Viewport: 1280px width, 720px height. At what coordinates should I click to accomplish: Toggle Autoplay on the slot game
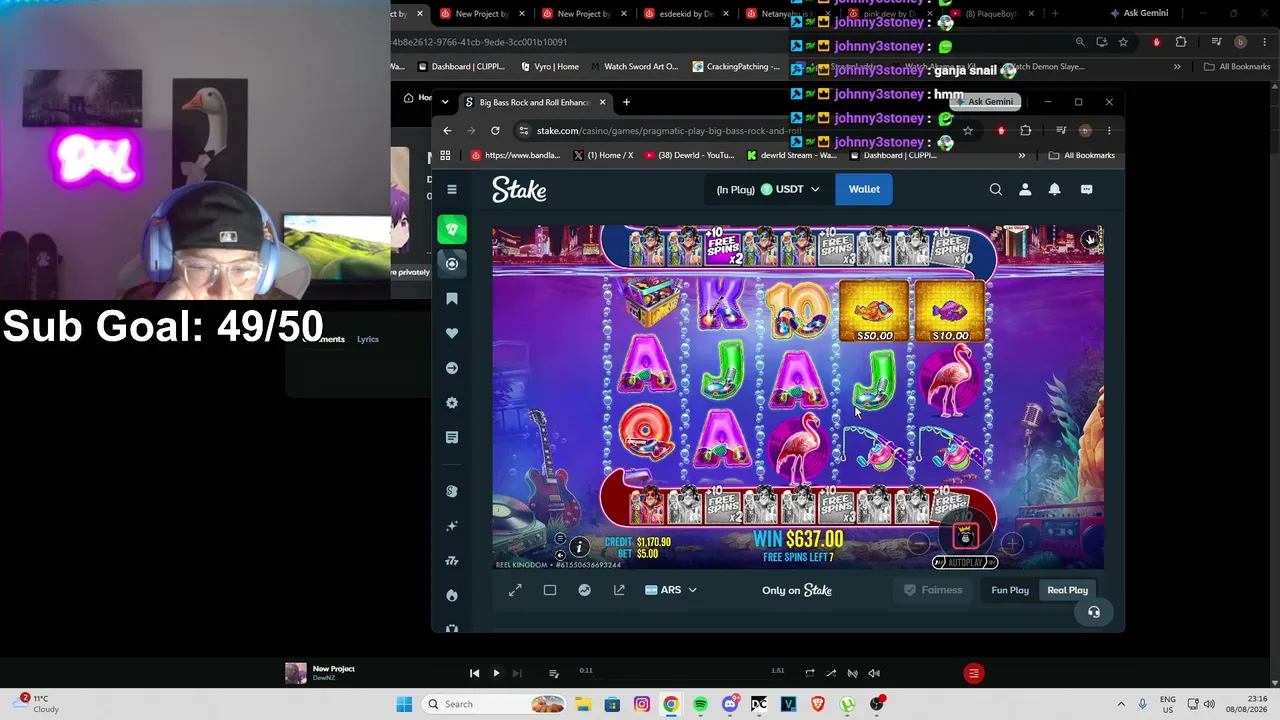click(965, 562)
